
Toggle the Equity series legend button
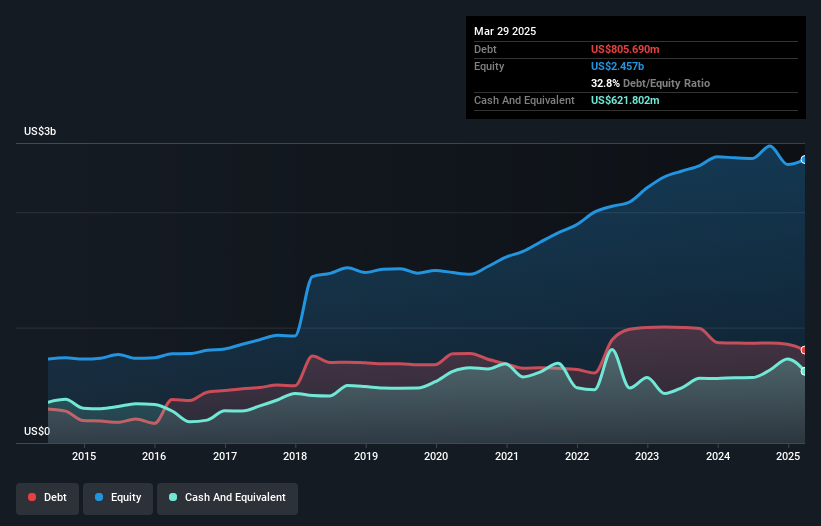[x=118, y=498]
